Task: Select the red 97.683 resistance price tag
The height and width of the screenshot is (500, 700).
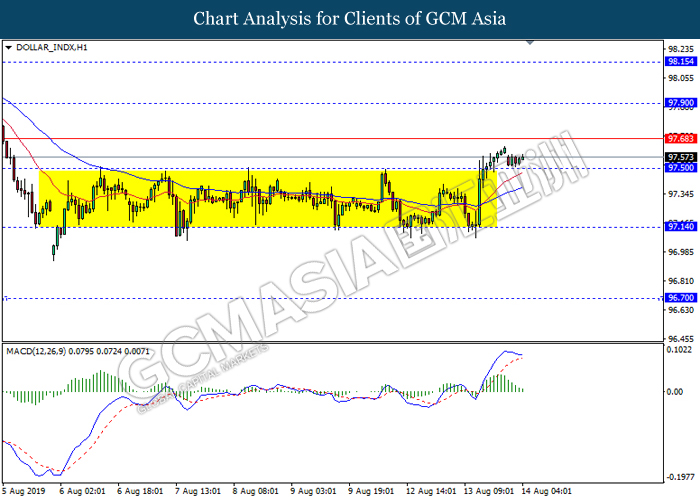Action: coord(680,139)
